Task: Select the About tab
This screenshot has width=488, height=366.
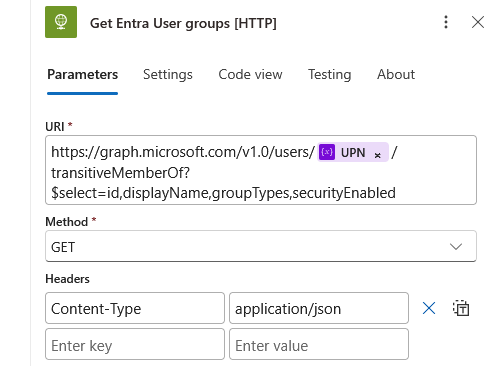Action: (396, 74)
